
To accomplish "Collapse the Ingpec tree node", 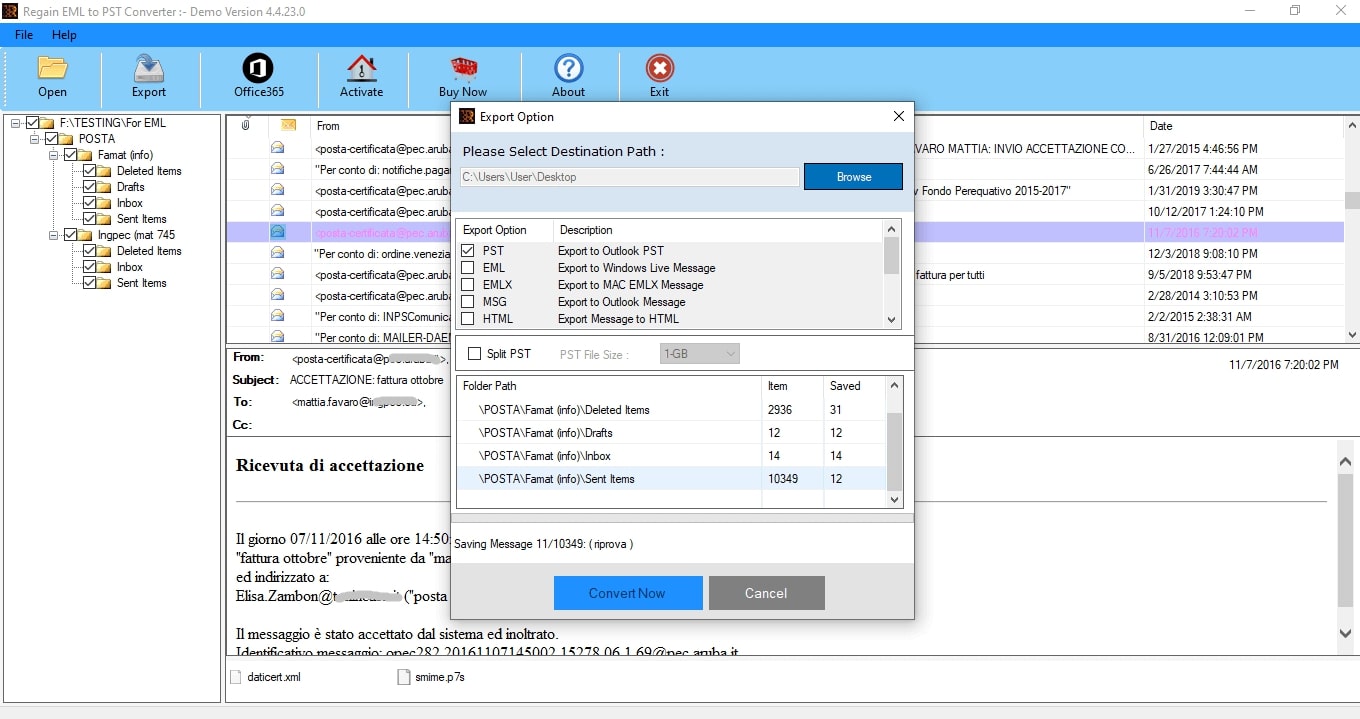I will 55,235.
